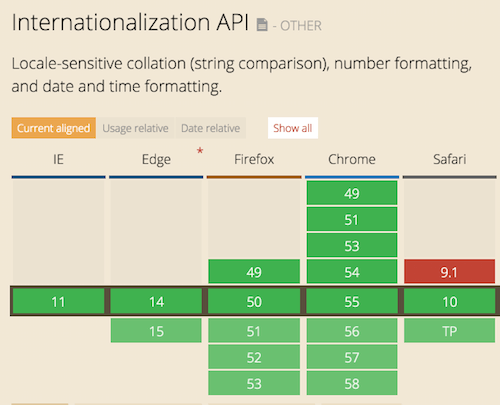Viewport: 500px width, 405px height.
Task: Select the Chrome 49 support cell
Action: [352, 193]
